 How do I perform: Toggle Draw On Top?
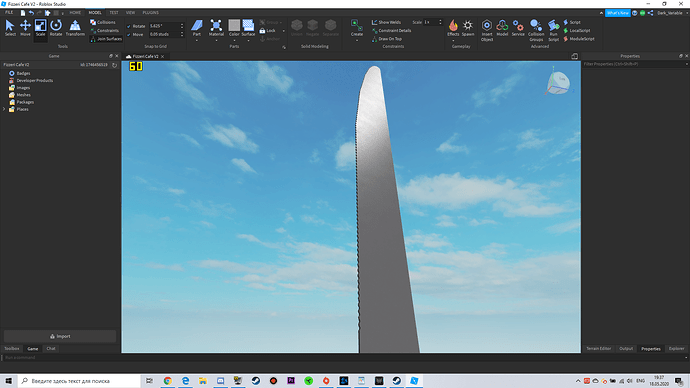coord(386,39)
